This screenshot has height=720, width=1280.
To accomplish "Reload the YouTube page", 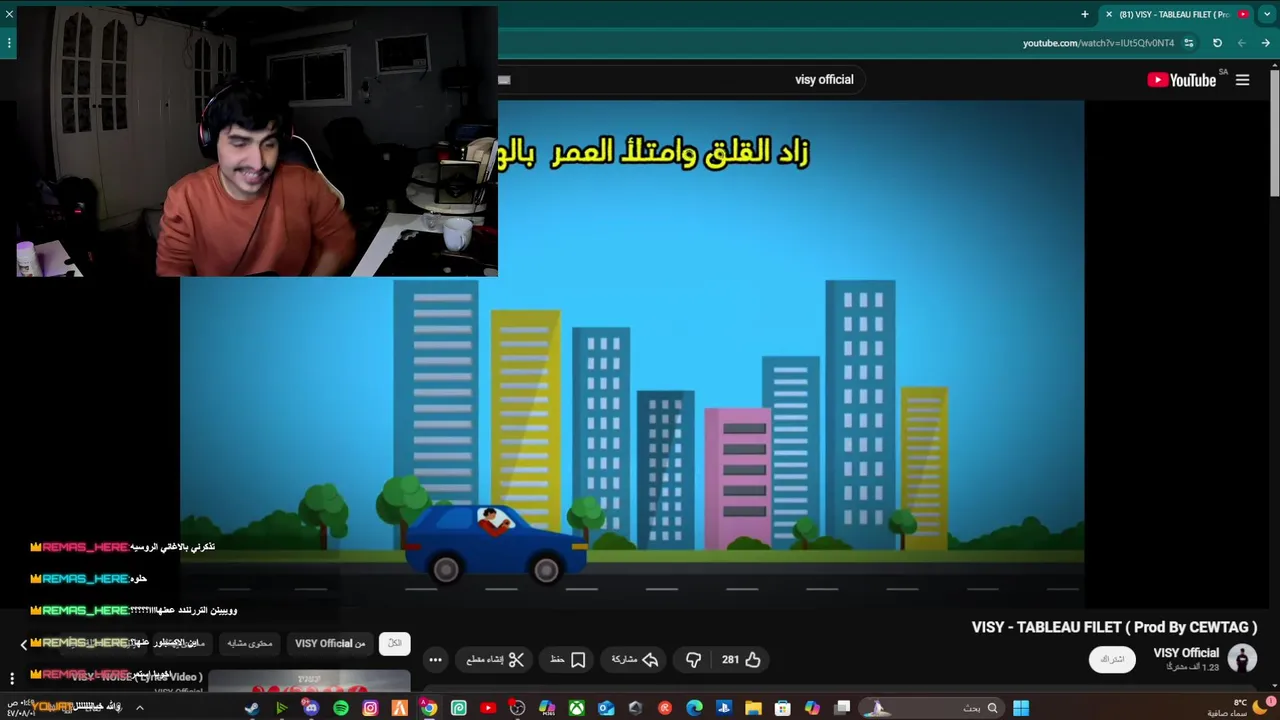I will 1217,43.
